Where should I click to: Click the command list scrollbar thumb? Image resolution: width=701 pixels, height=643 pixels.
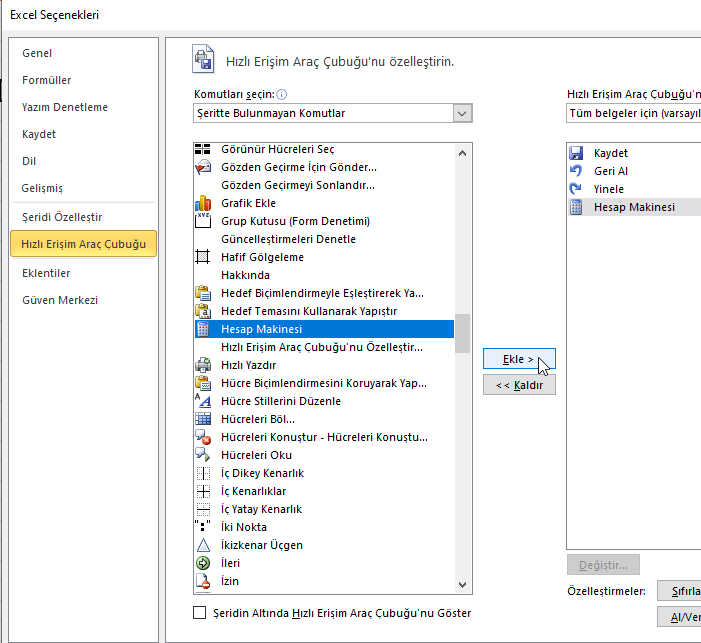463,333
